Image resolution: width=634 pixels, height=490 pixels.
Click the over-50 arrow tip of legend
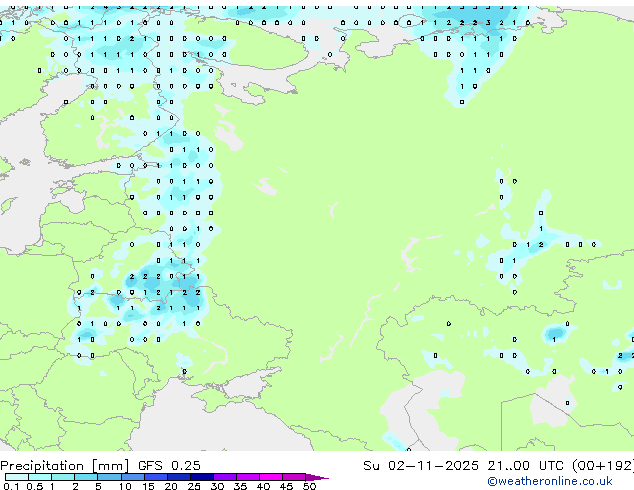pos(317,478)
